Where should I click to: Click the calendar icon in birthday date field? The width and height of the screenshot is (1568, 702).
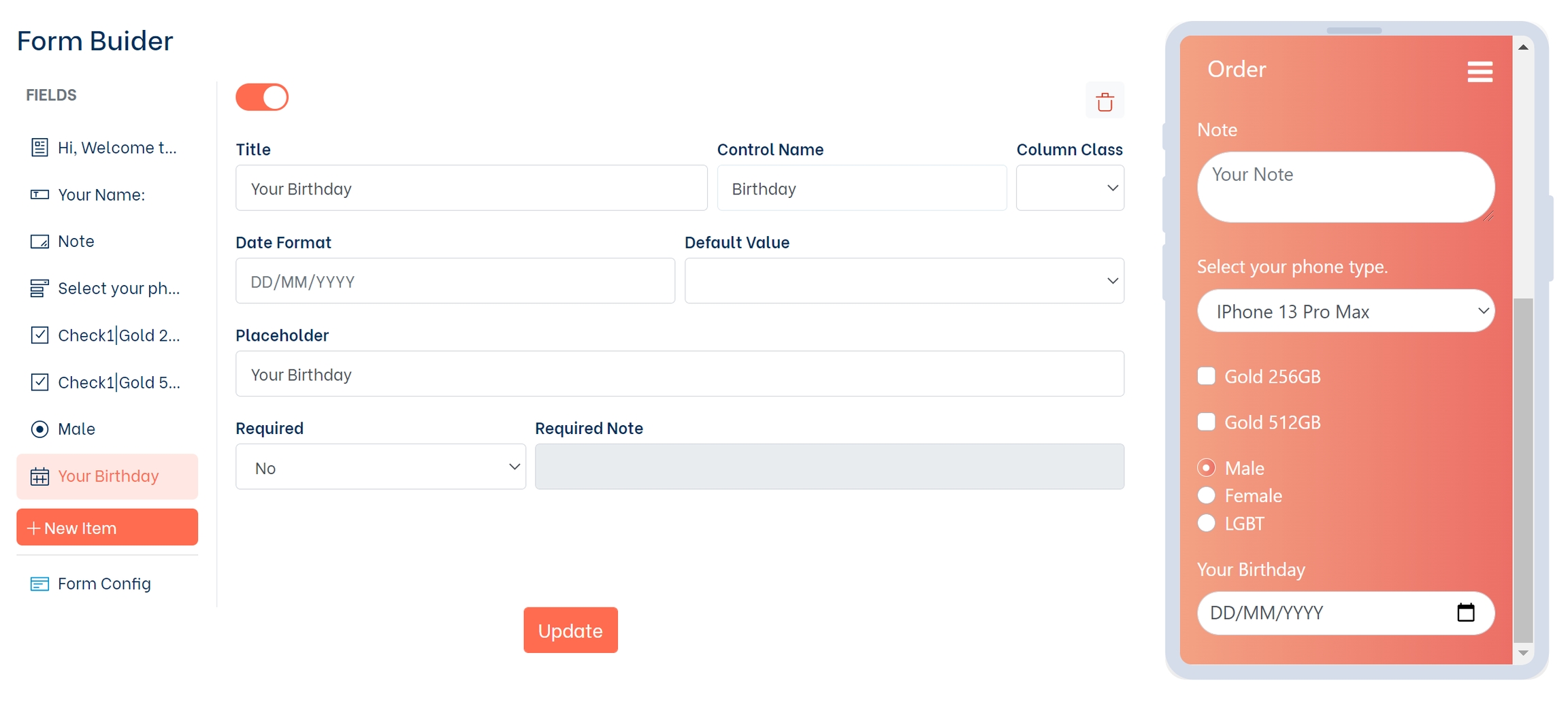coord(1465,612)
